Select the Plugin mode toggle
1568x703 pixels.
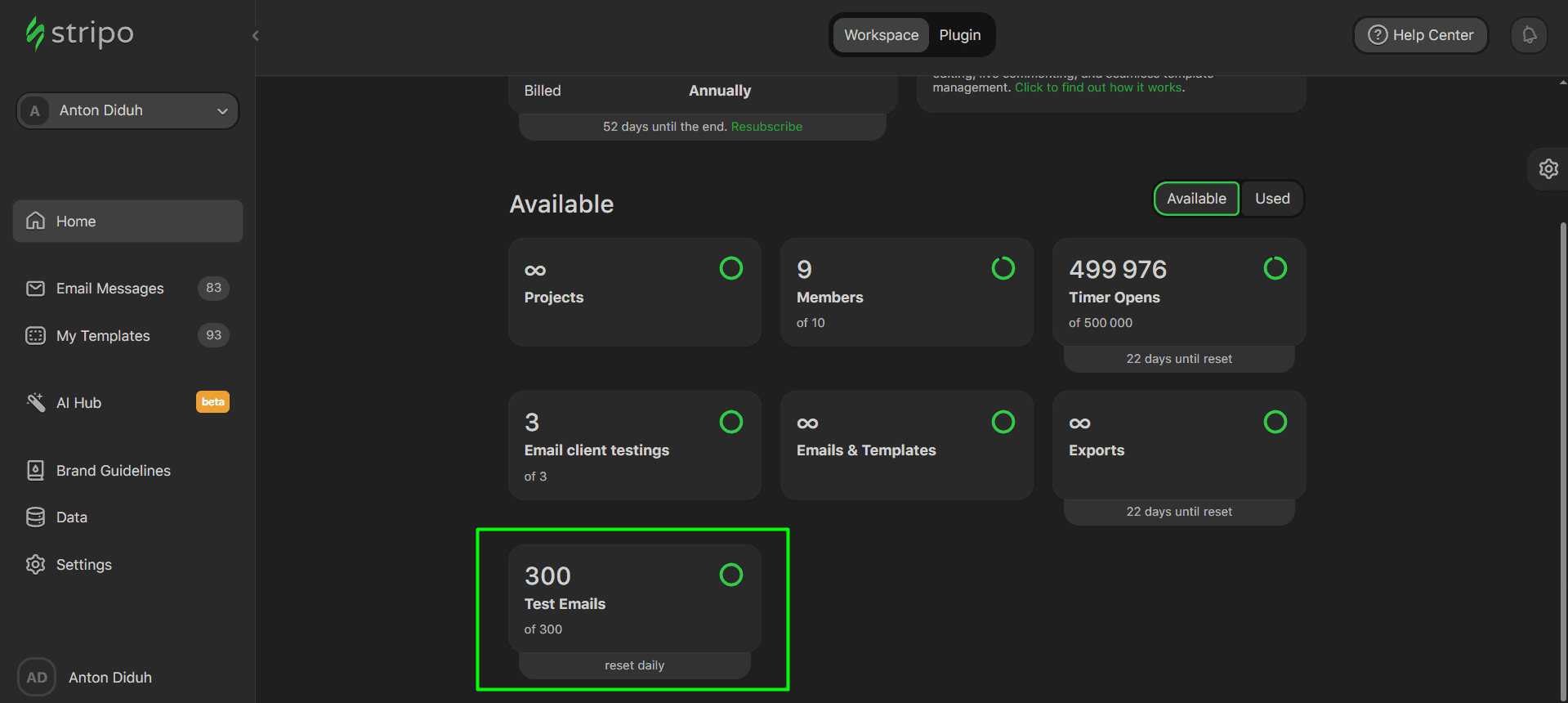coord(959,35)
